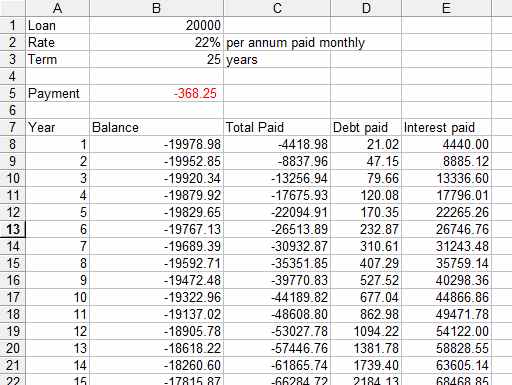
Task: Select row 1 header
Action: pos(13,25)
